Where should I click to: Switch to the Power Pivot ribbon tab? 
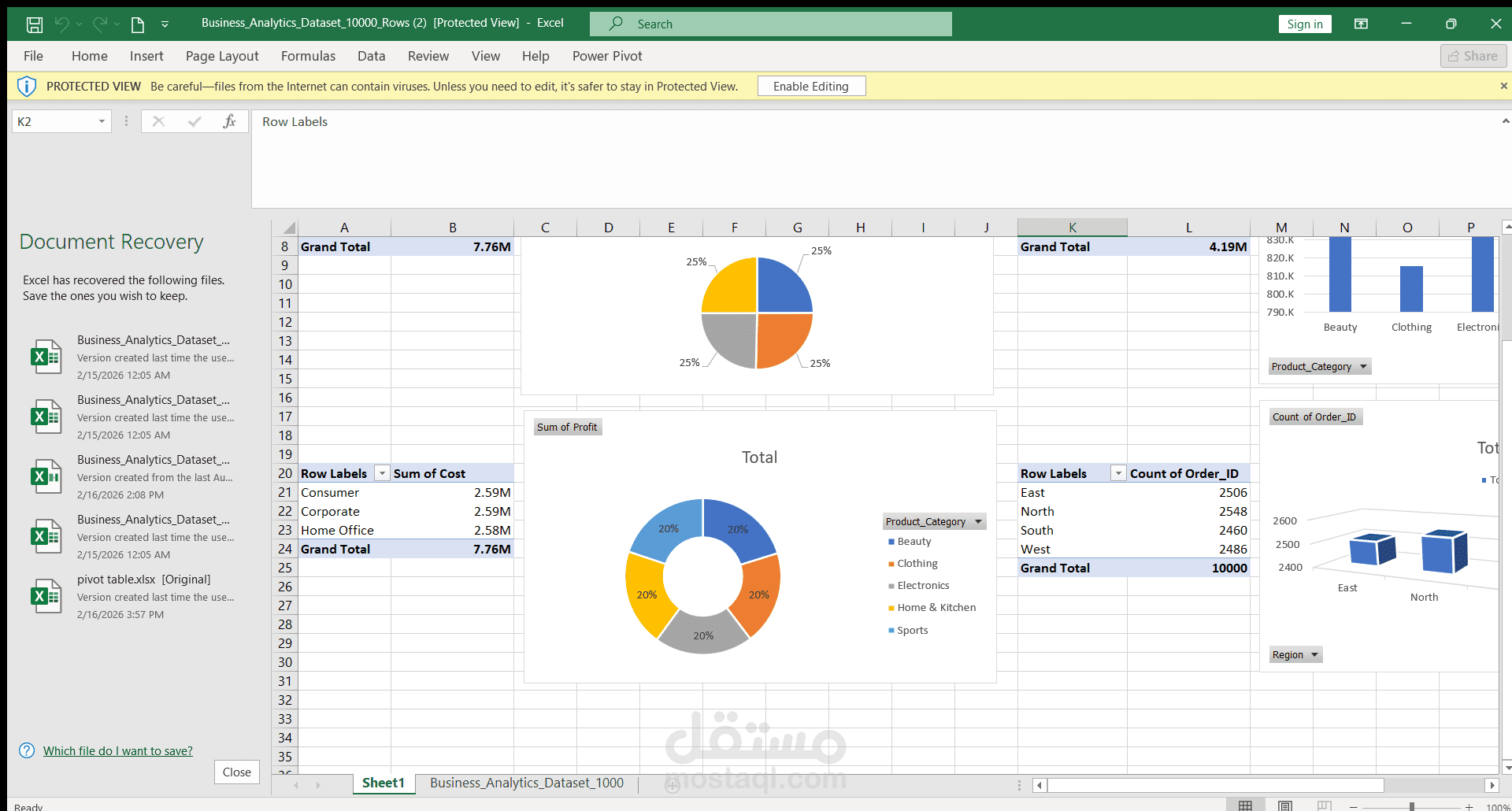tap(606, 56)
